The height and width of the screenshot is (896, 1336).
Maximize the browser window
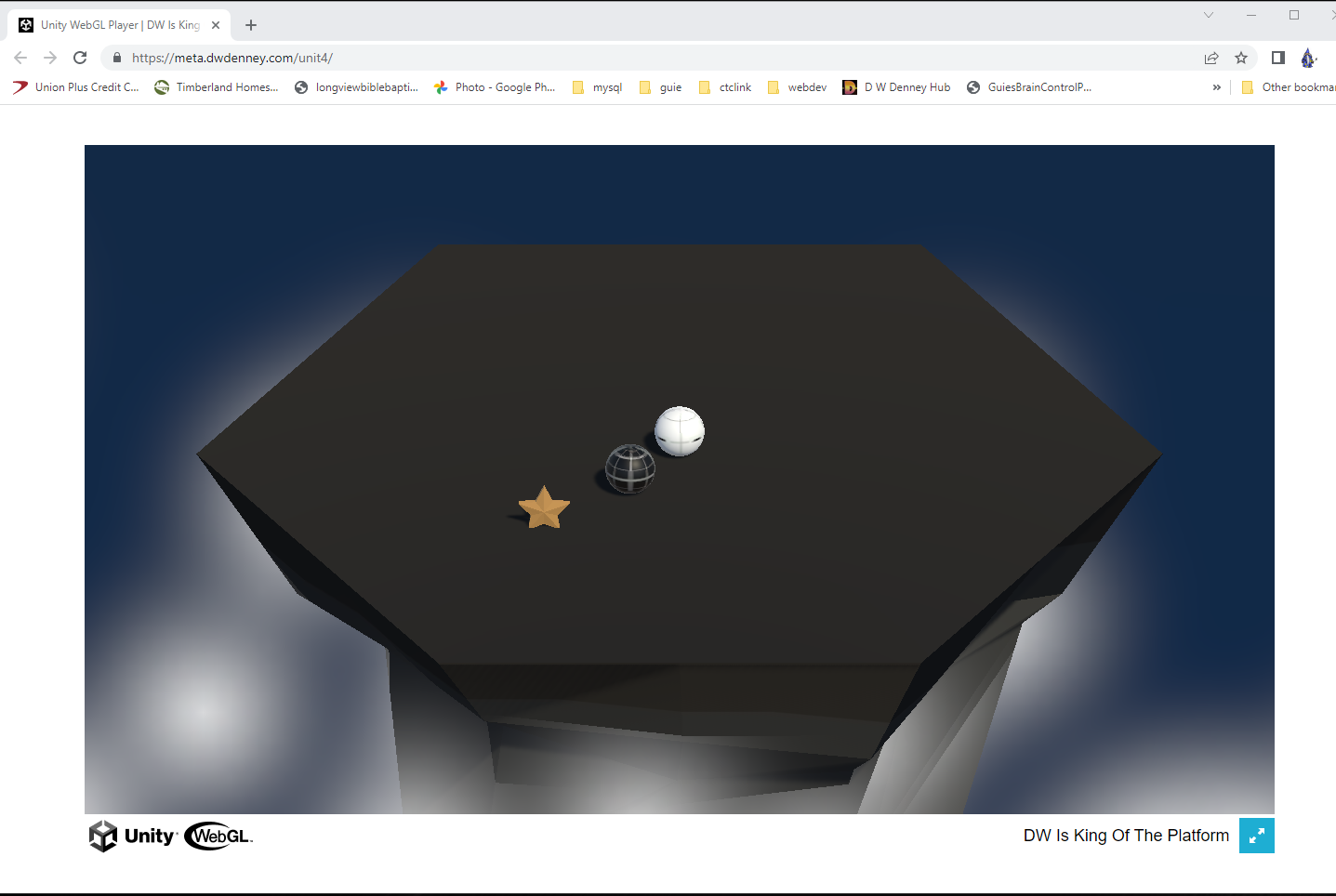pos(1294,15)
